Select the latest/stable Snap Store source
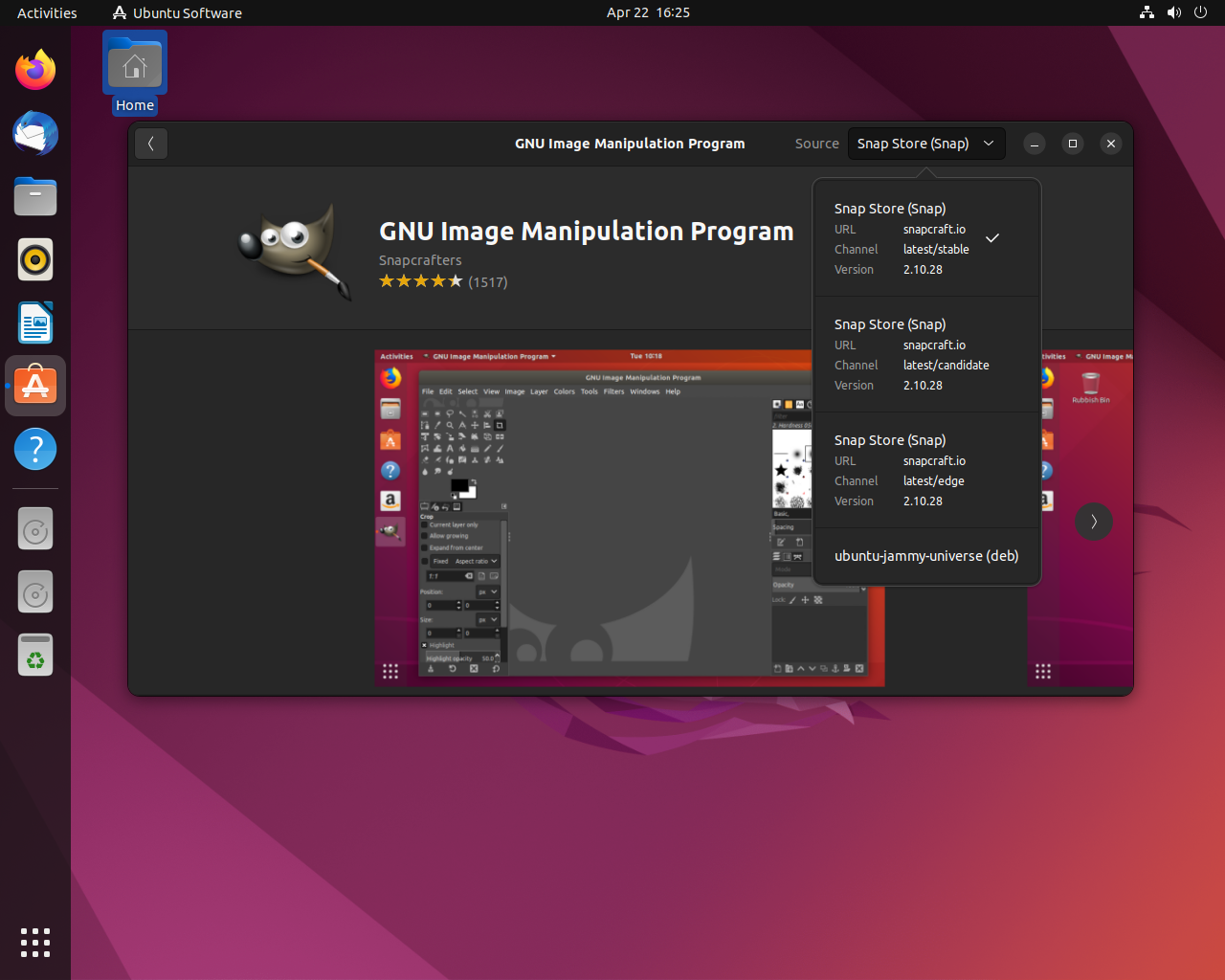1225x980 pixels. click(926, 238)
